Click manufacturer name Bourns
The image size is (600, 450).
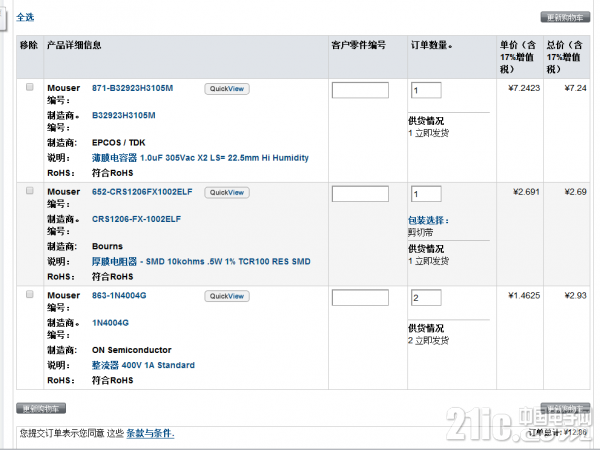(107, 246)
